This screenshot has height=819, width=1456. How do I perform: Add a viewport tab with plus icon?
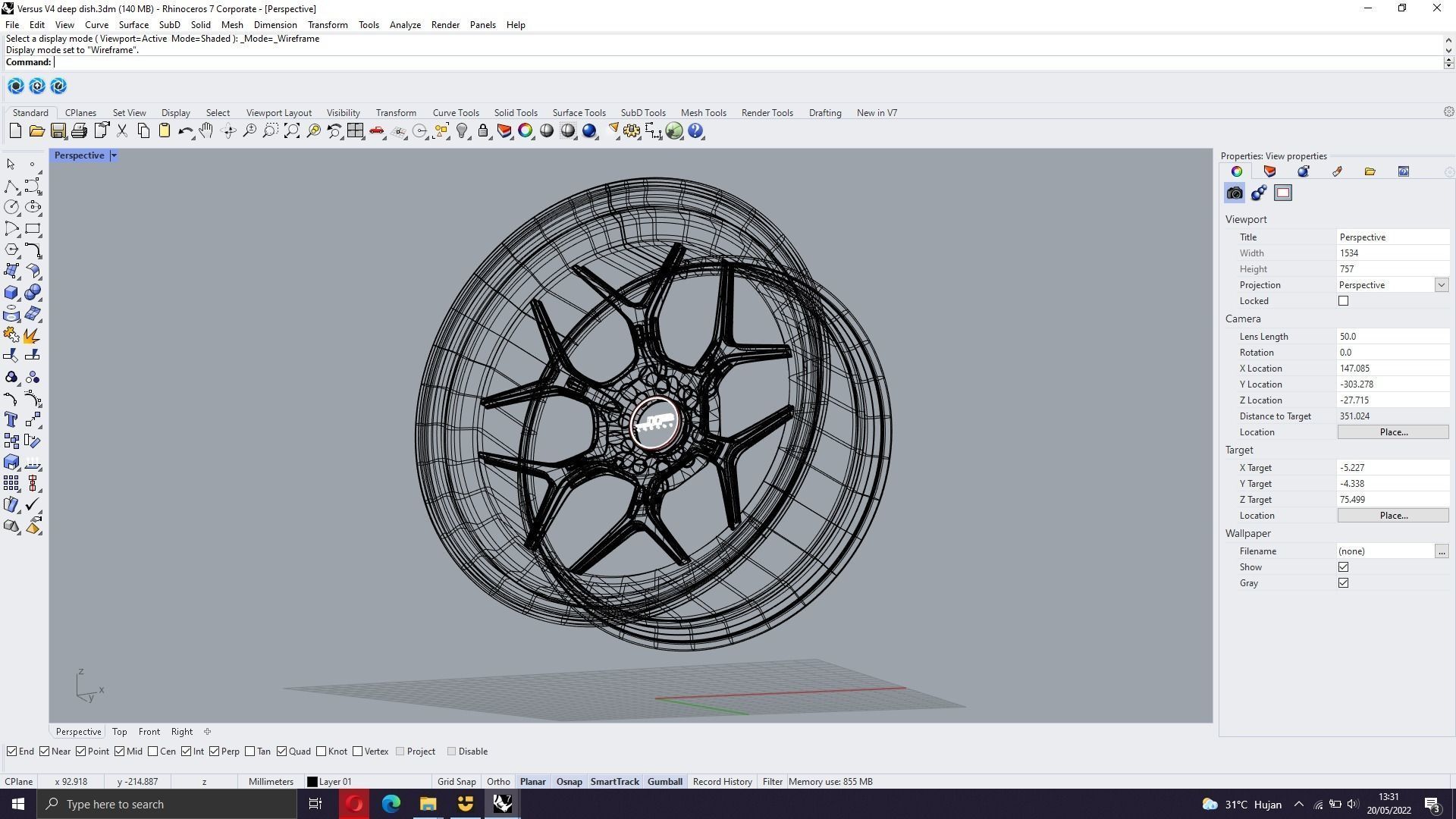coord(208,732)
